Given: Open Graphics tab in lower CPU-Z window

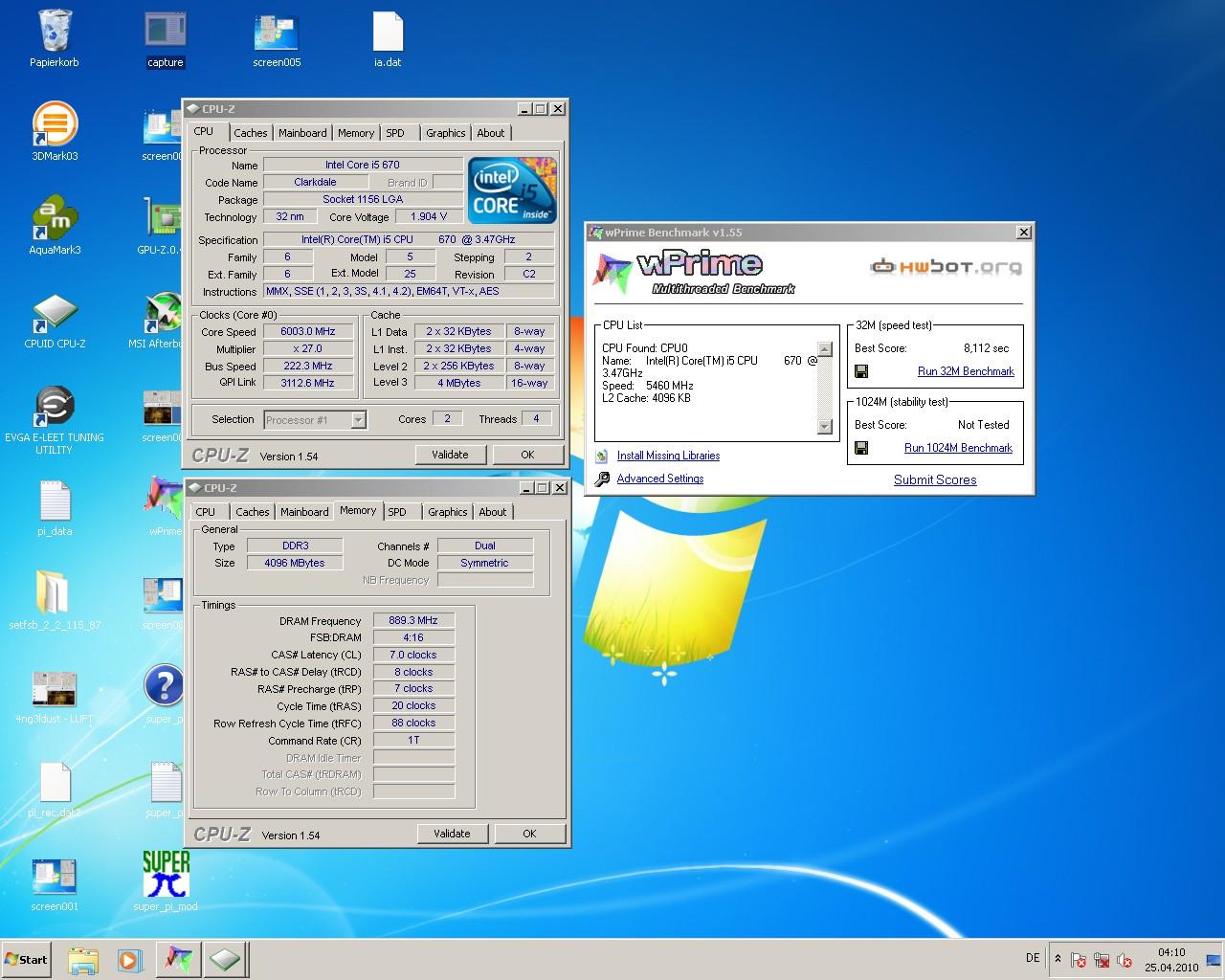Looking at the screenshot, I should pos(448,512).
